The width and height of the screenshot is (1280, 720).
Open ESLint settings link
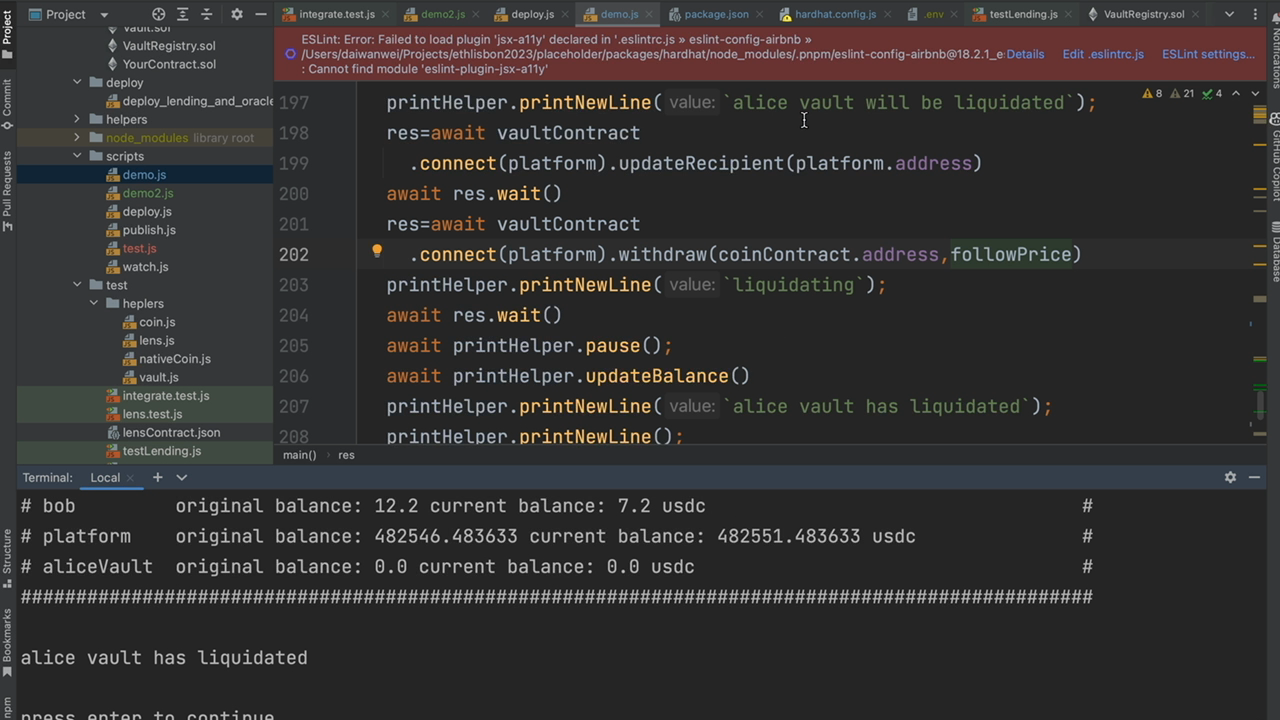point(1208,54)
